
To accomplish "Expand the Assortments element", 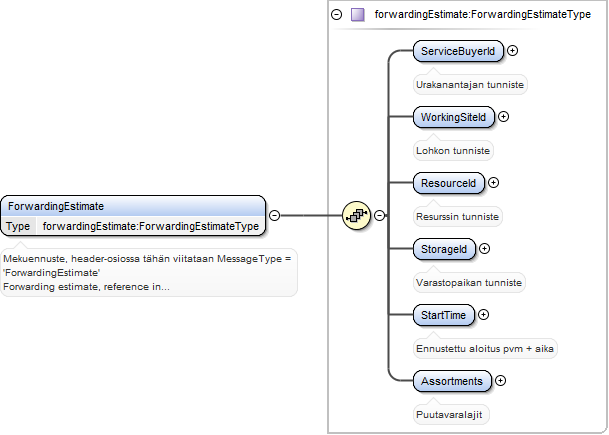I will pos(501,381).
